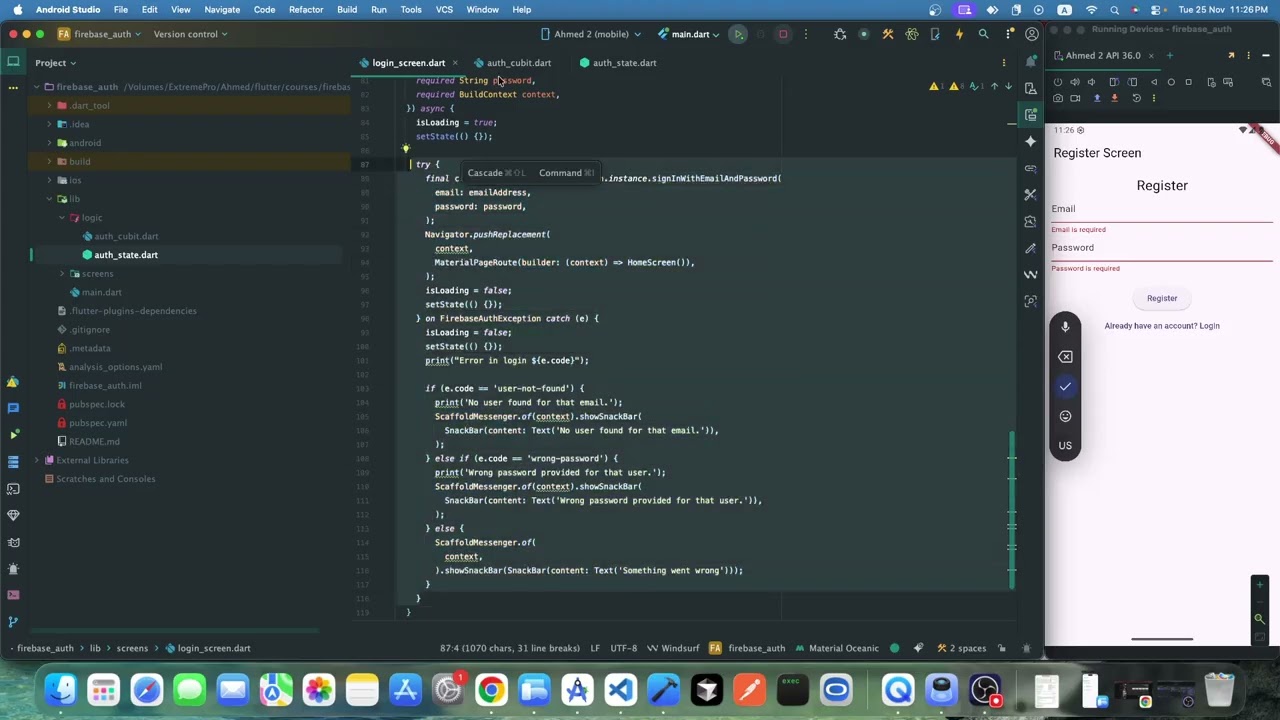Toggle US keyboard language on emulator panel
The width and height of the screenshot is (1280, 720).
[x=1065, y=446]
